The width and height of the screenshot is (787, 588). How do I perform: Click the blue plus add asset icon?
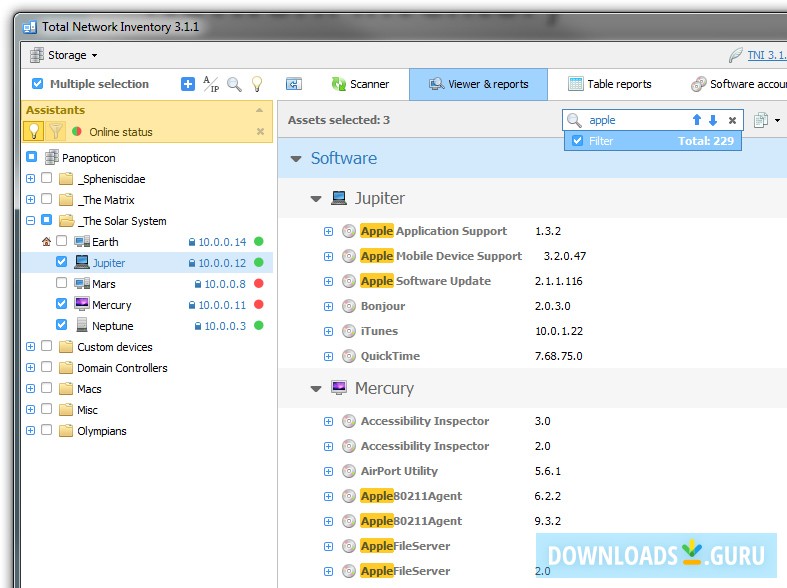coord(188,84)
